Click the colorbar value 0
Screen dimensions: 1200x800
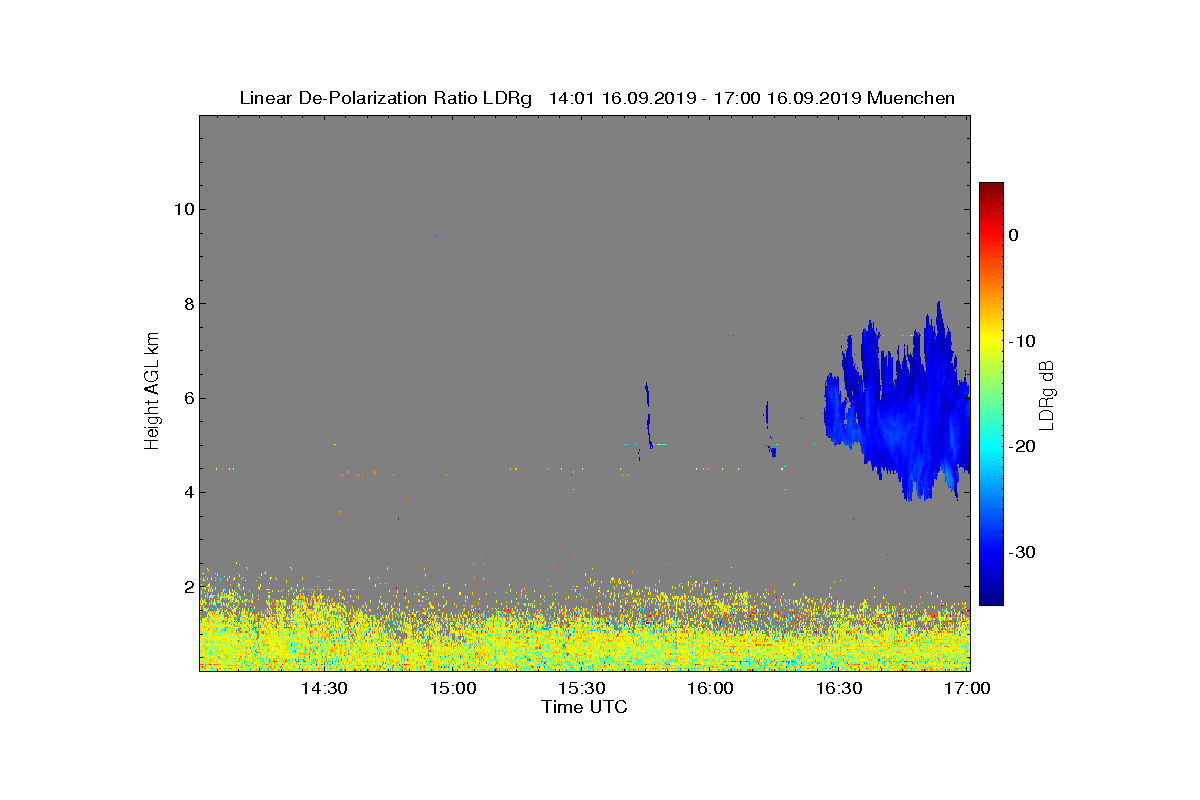(1014, 235)
